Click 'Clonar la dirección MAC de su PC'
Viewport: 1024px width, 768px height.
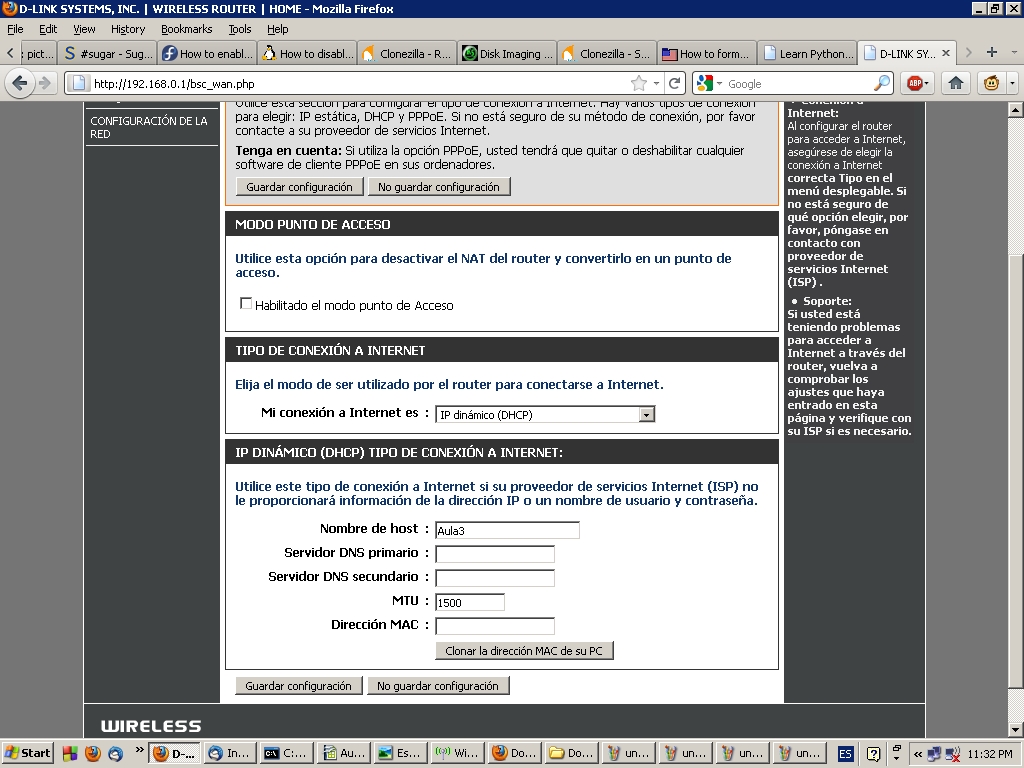[x=524, y=651]
